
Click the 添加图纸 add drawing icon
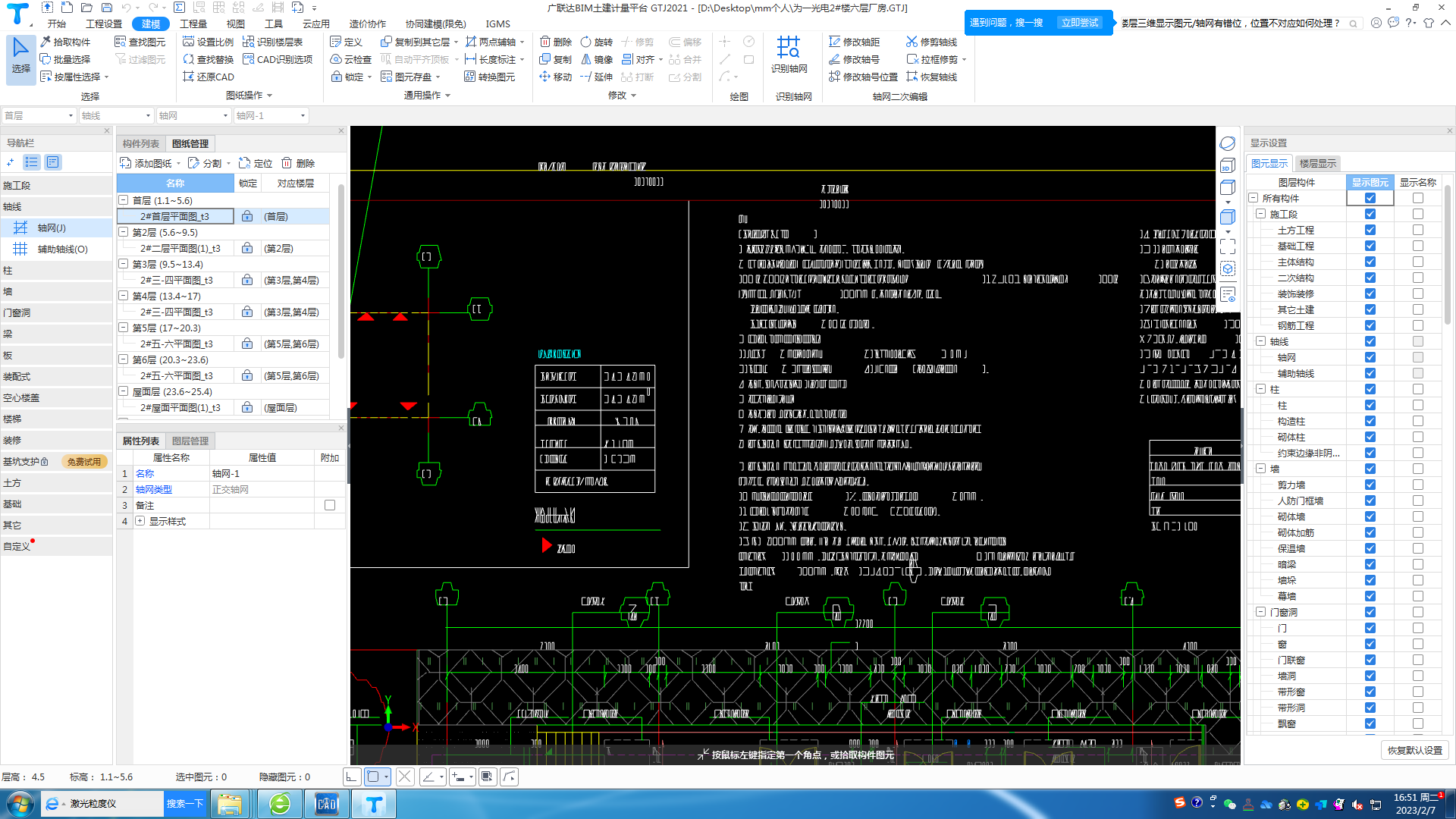(x=126, y=163)
